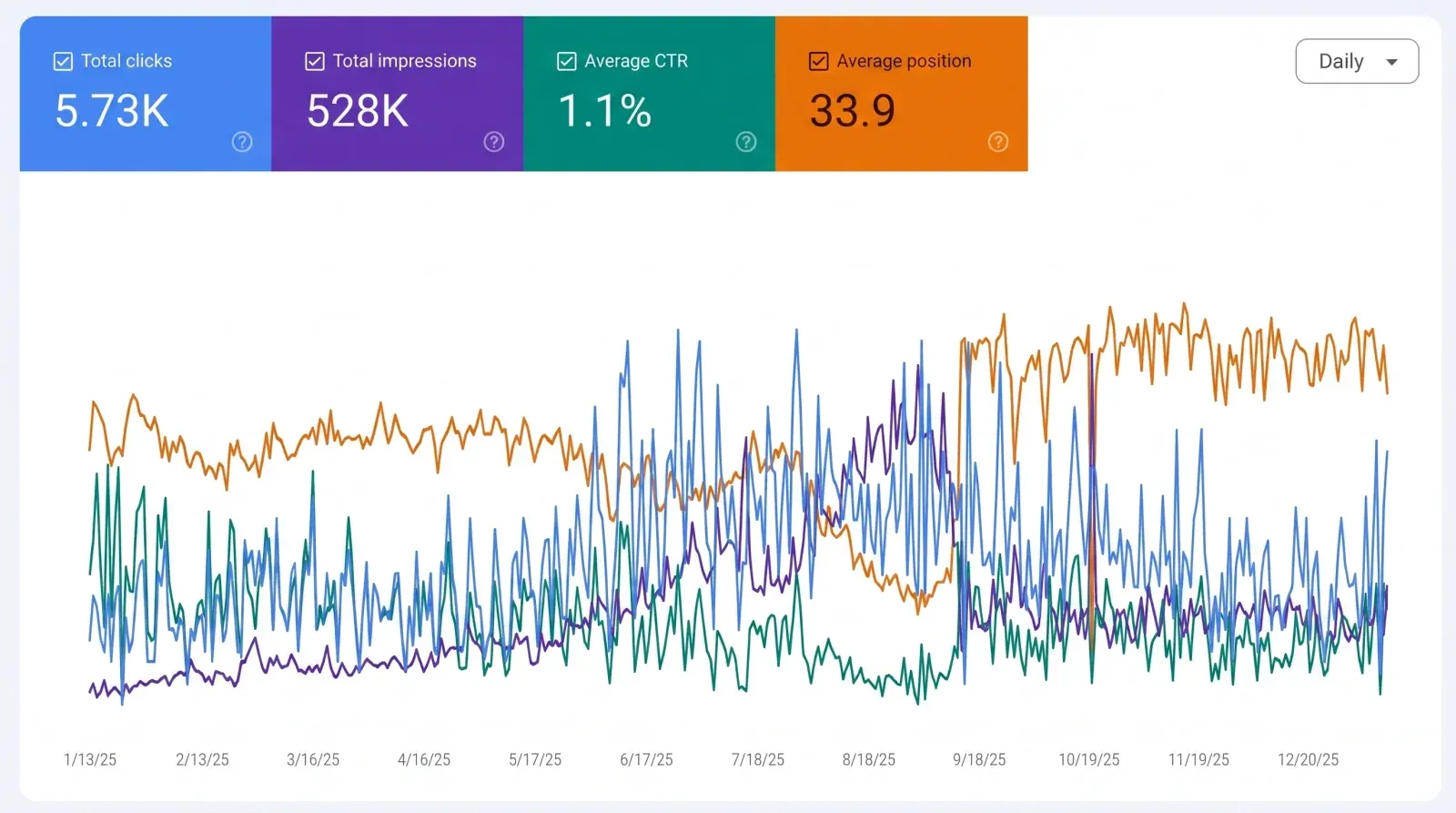This screenshot has width=1456, height=813.
Task: Uncheck the Total clicks checkbox
Action: (63, 61)
